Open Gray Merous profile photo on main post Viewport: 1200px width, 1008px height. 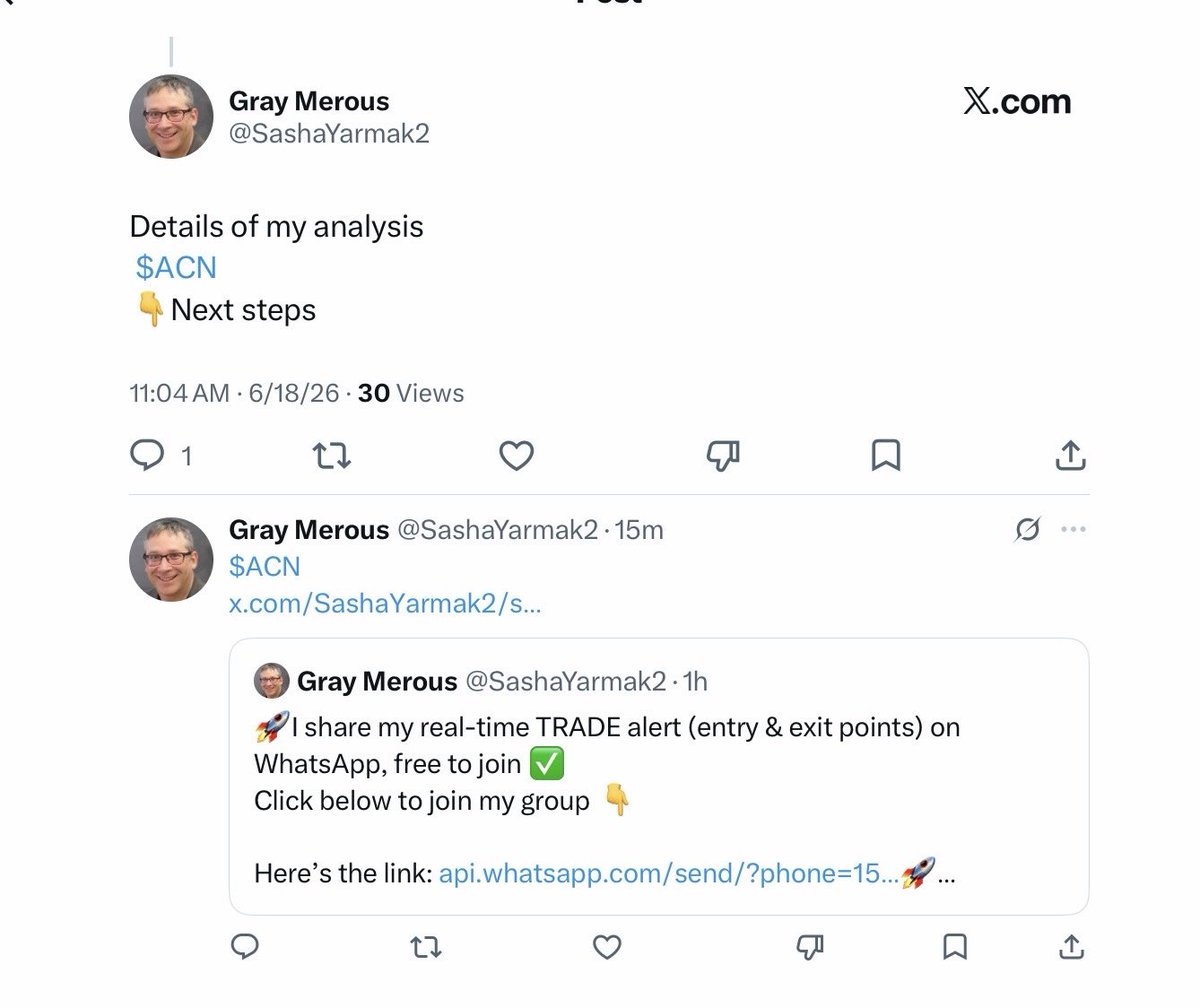pos(171,116)
